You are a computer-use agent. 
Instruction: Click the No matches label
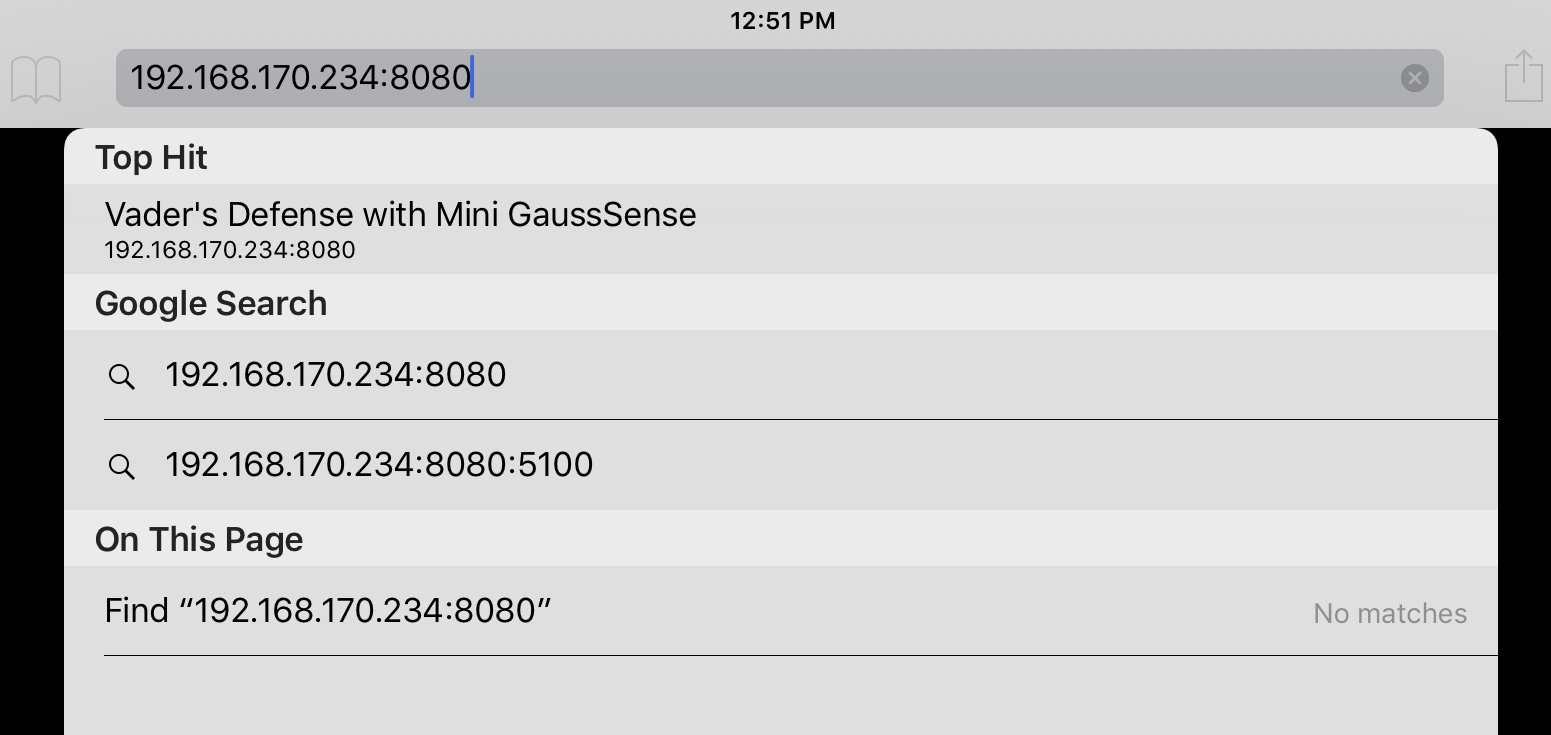[1390, 613]
